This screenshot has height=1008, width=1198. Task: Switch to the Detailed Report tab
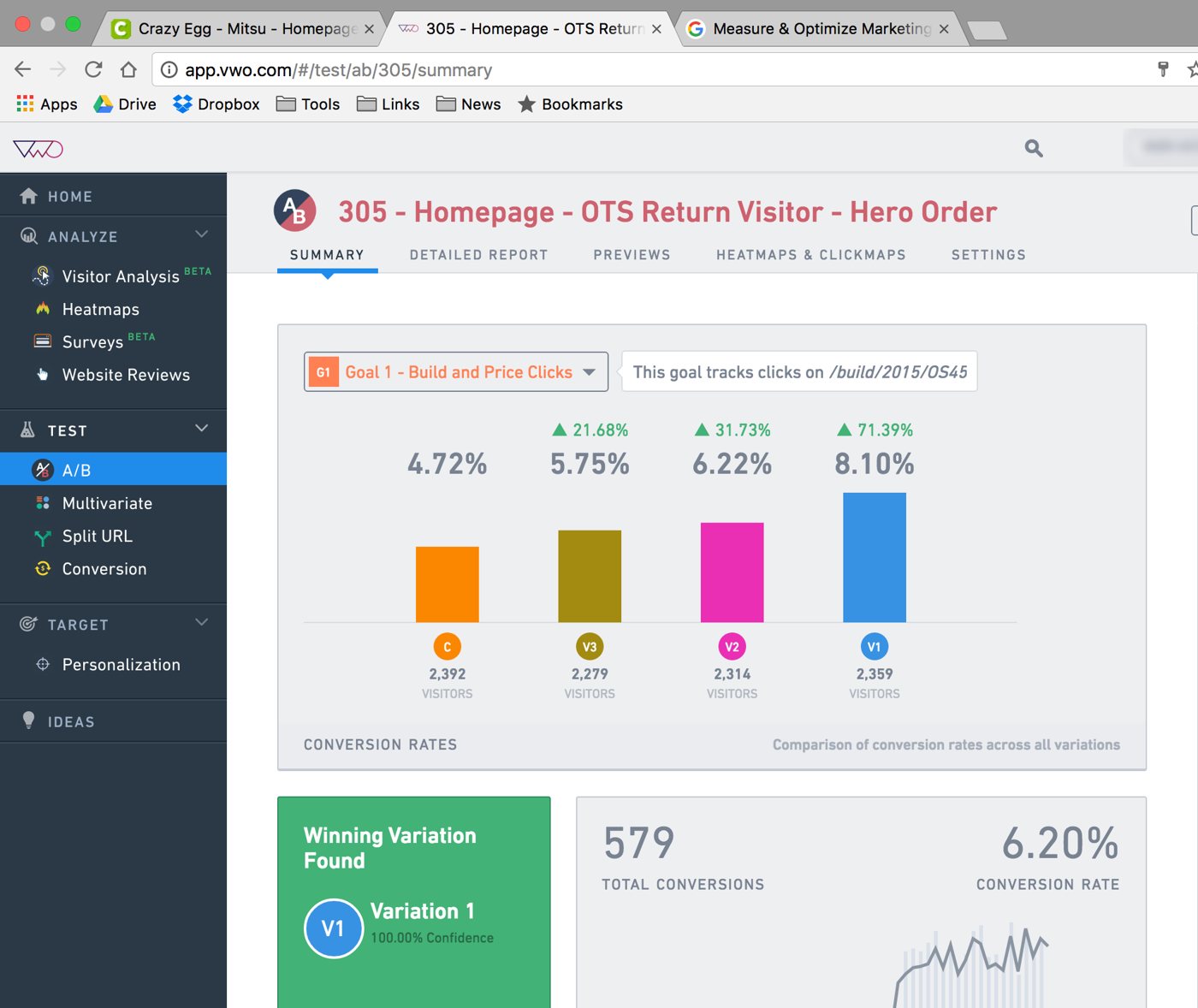(x=478, y=255)
